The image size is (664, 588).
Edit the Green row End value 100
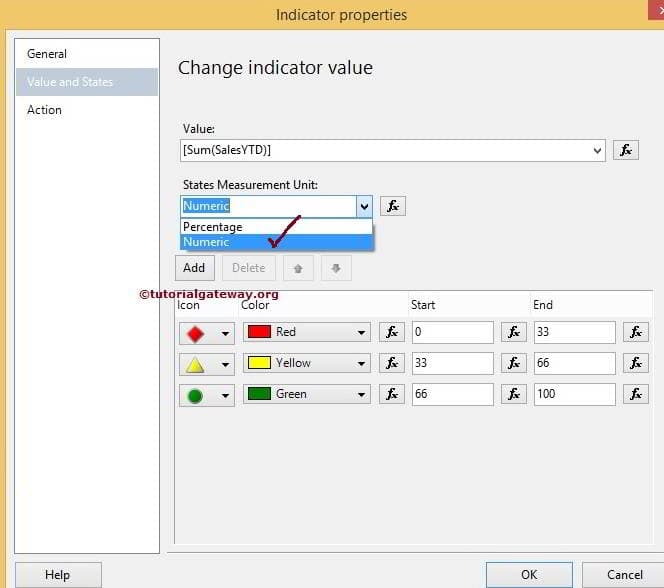point(574,394)
